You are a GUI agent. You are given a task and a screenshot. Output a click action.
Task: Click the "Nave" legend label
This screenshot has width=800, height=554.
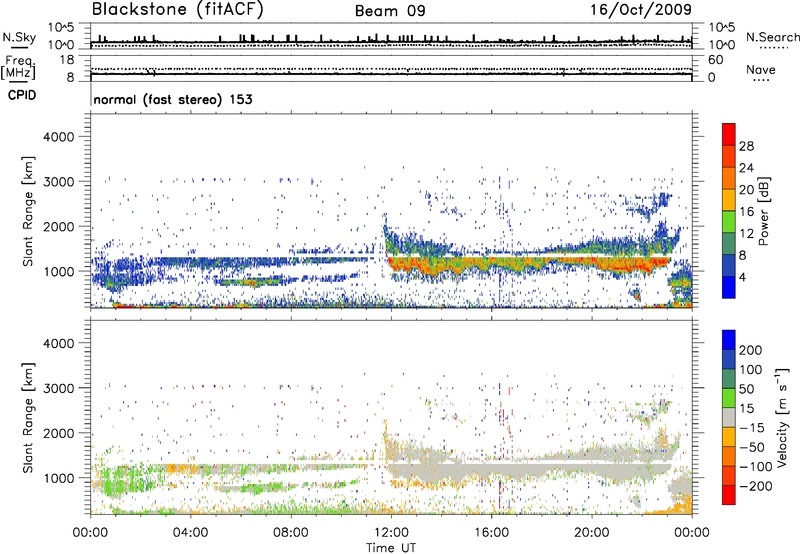click(760, 70)
